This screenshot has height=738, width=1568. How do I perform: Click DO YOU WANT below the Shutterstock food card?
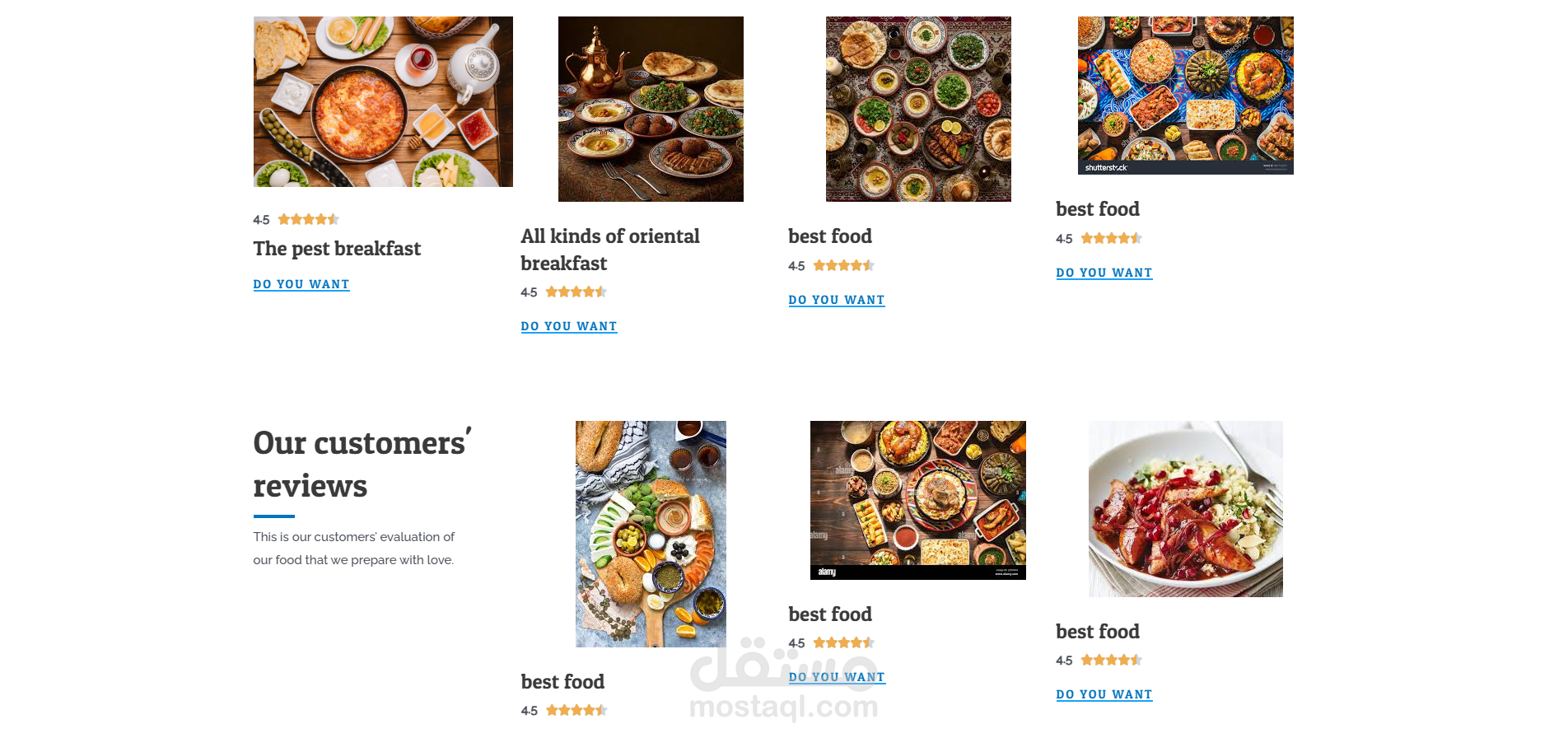[x=1104, y=273]
